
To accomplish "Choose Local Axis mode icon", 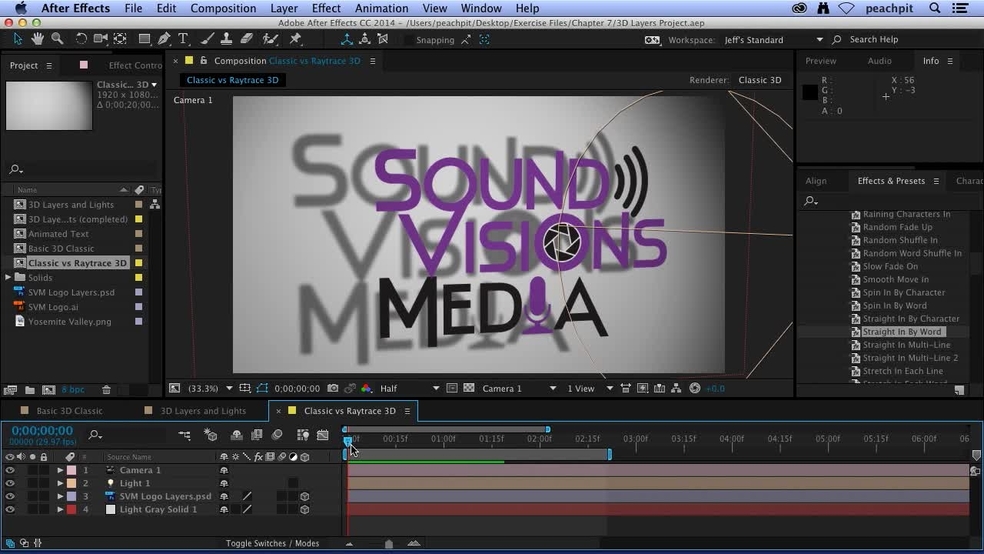I will click(346, 39).
